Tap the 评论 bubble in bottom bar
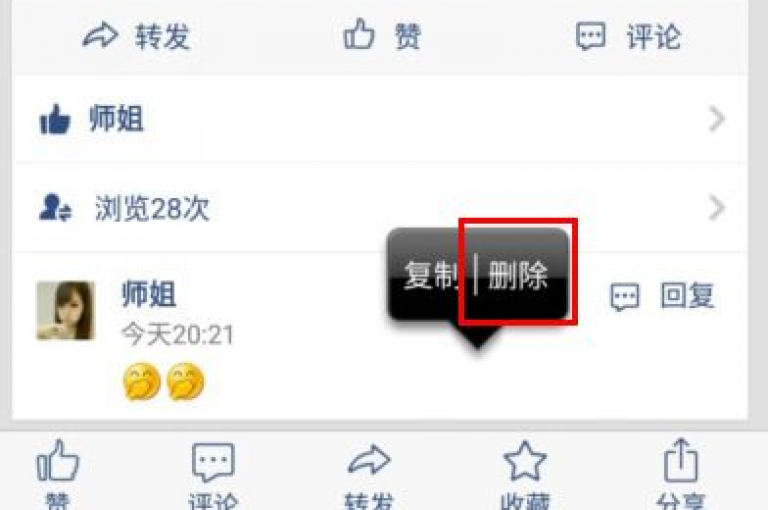 [213, 462]
